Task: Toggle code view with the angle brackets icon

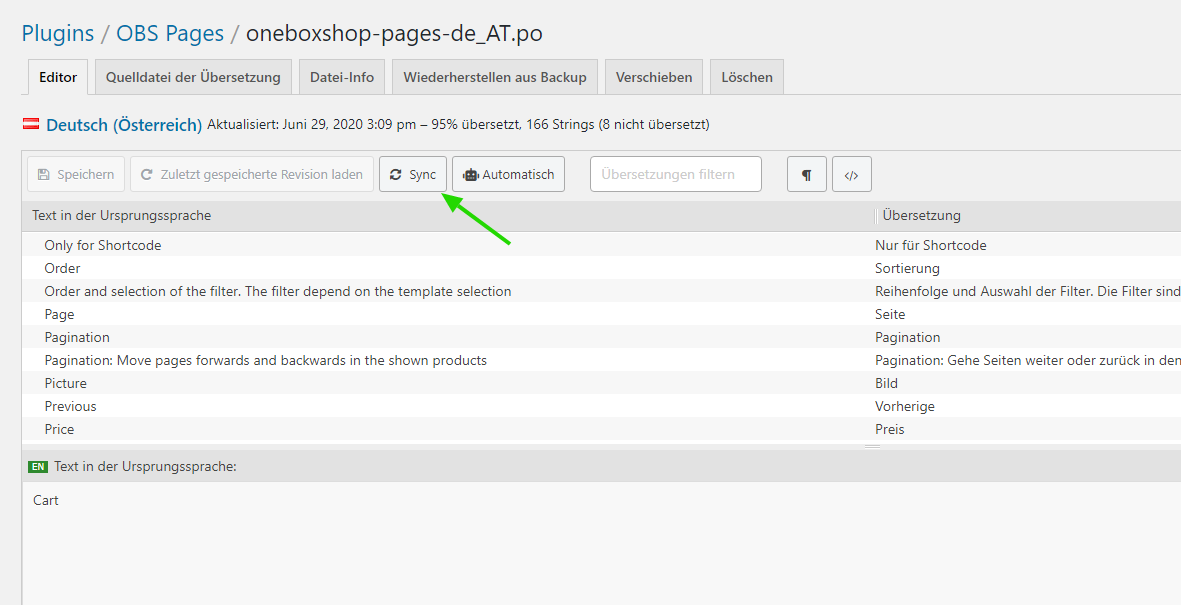Action: click(851, 174)
